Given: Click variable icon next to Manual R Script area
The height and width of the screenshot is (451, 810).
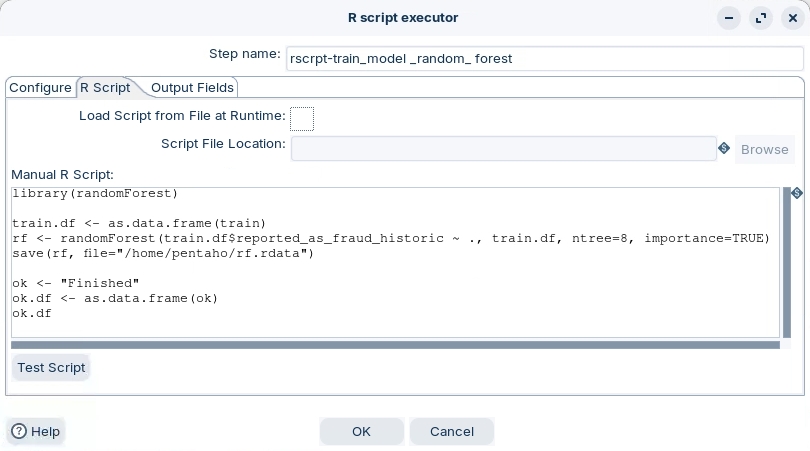Looking at the screenshot, I should [x=796, y=193].
